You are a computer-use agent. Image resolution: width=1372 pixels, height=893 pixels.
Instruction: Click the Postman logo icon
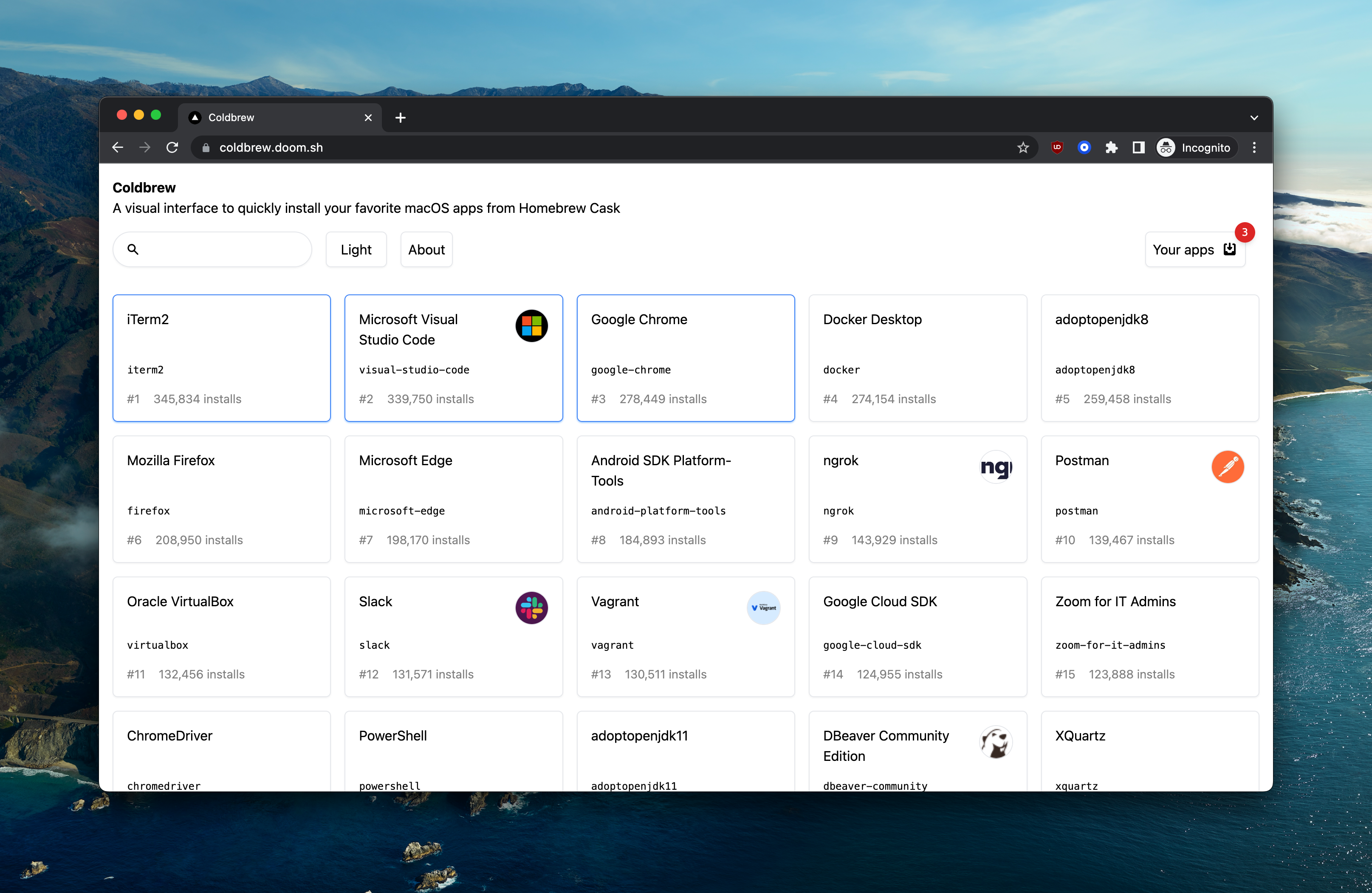[1227, 467]
